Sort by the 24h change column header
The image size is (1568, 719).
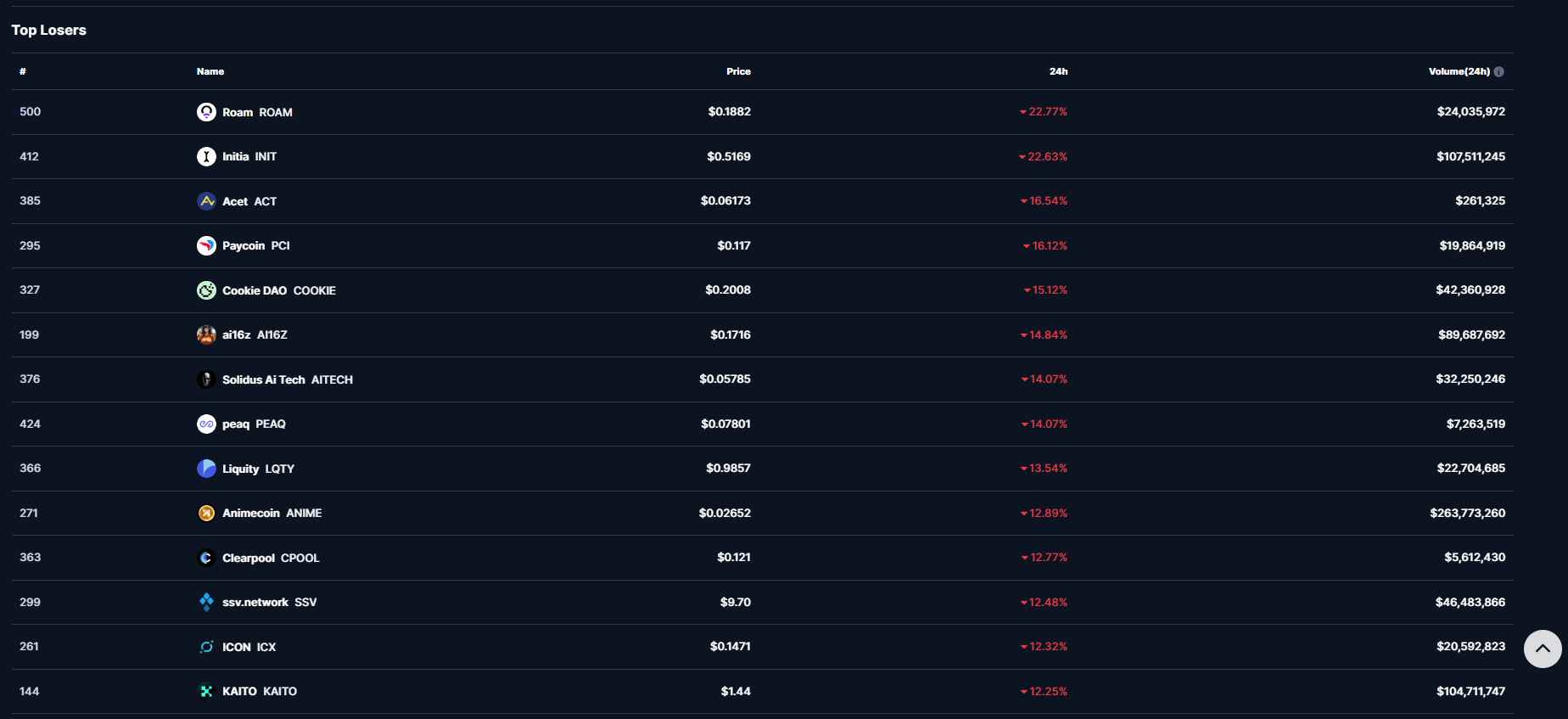click(1058, 71)
